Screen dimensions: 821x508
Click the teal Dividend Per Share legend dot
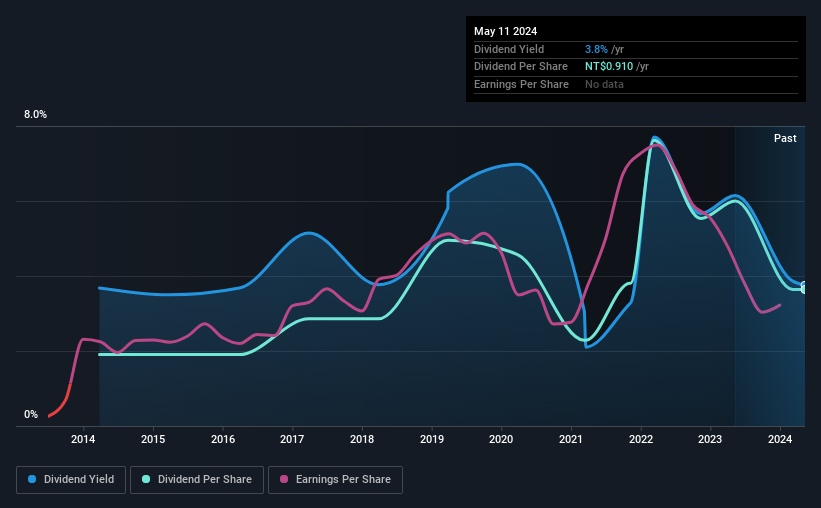[146, 479]
